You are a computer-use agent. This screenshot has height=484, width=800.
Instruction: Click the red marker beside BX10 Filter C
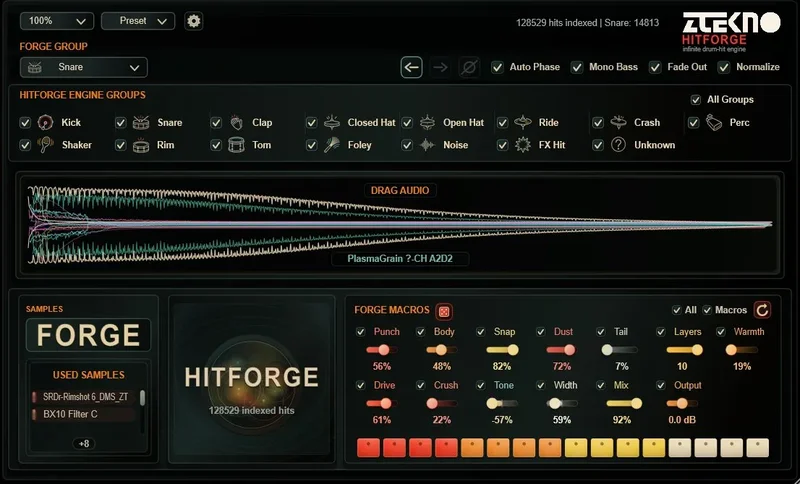(35, 414)
